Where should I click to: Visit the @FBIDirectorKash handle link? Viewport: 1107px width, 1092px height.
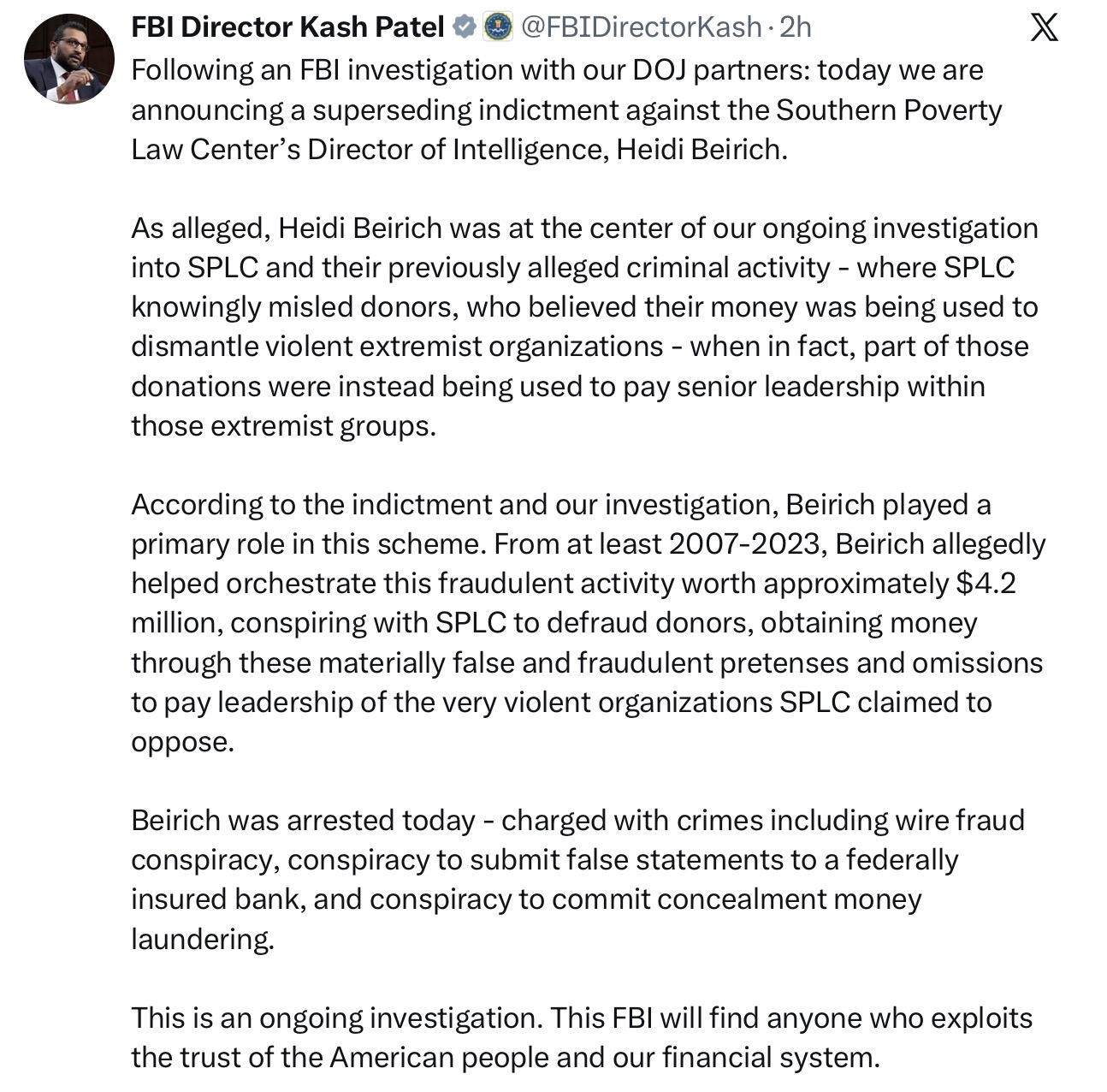[641, 27]
